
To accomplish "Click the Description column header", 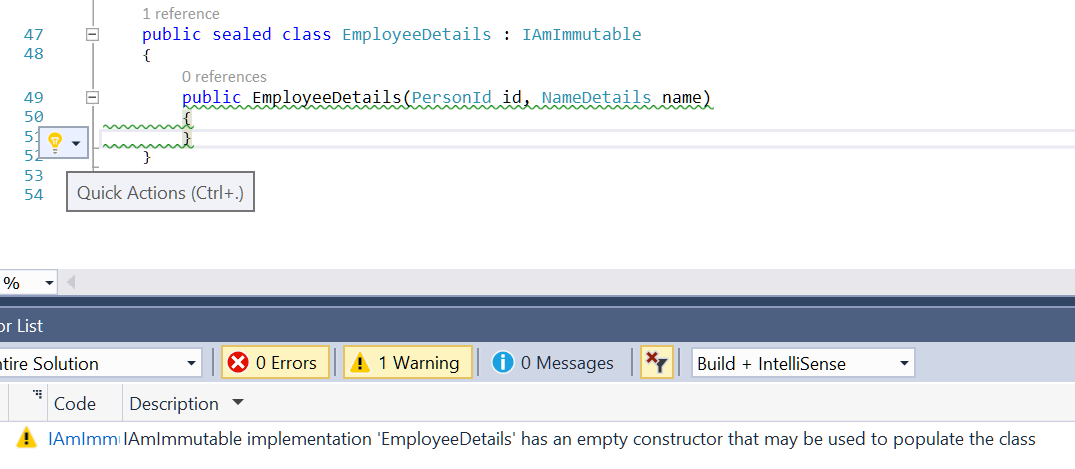I will click(x=174, y=404).
